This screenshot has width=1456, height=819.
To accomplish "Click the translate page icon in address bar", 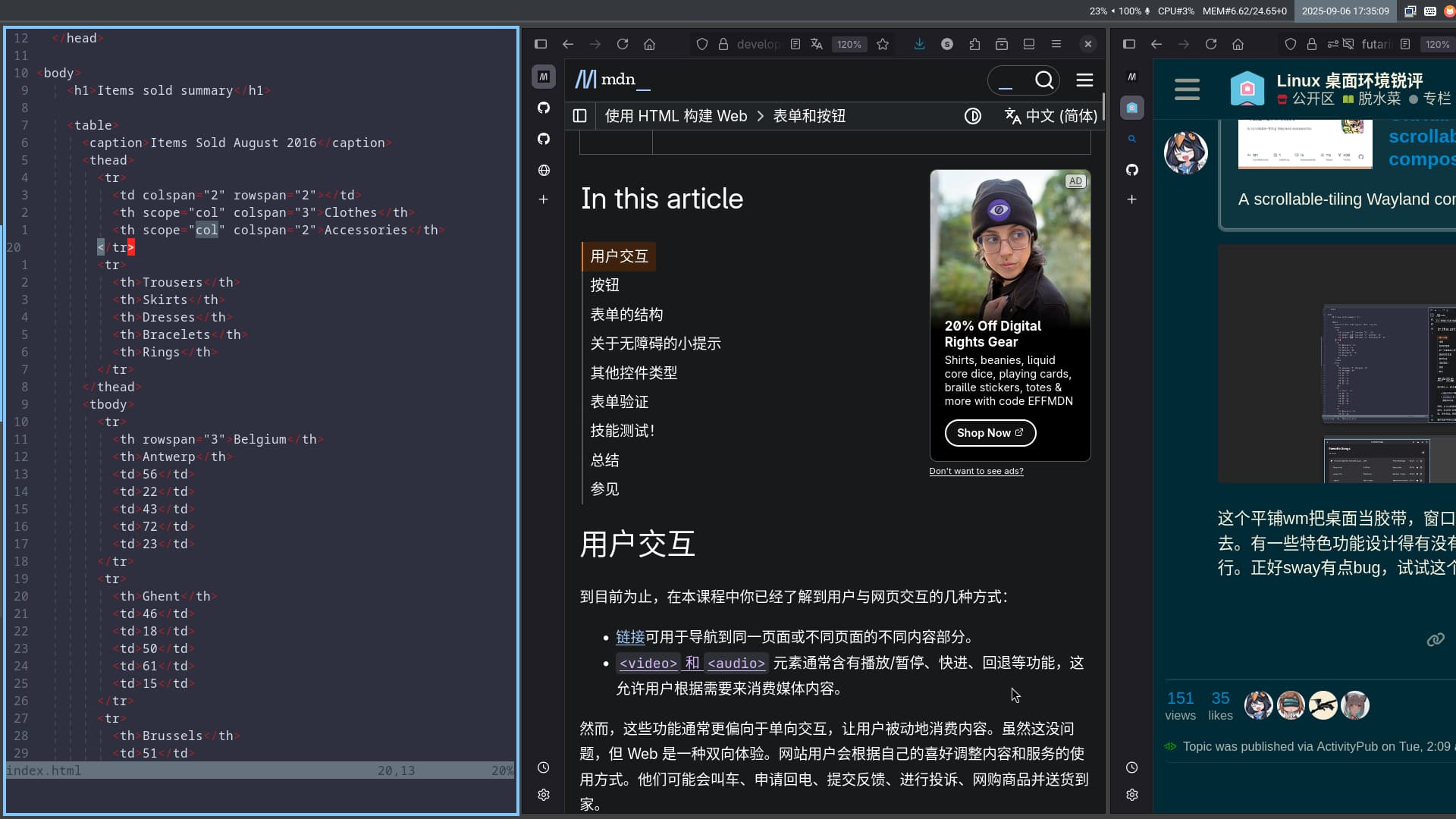I will tap(817, 44).
